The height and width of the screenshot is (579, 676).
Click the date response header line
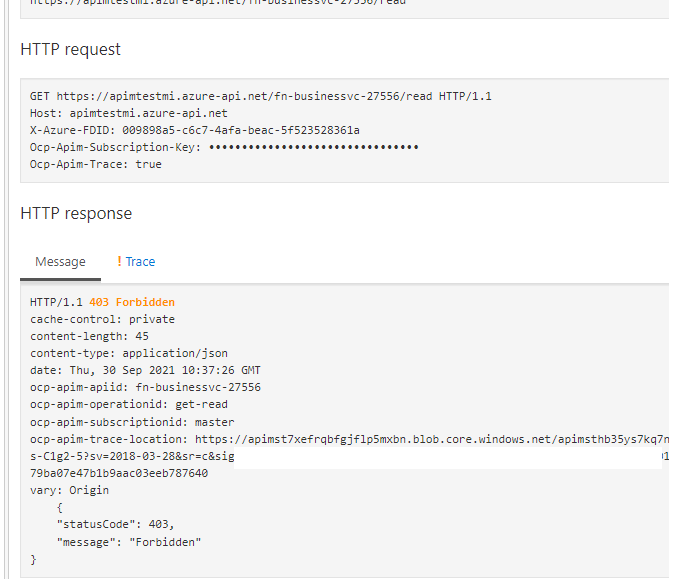[145, 370]
